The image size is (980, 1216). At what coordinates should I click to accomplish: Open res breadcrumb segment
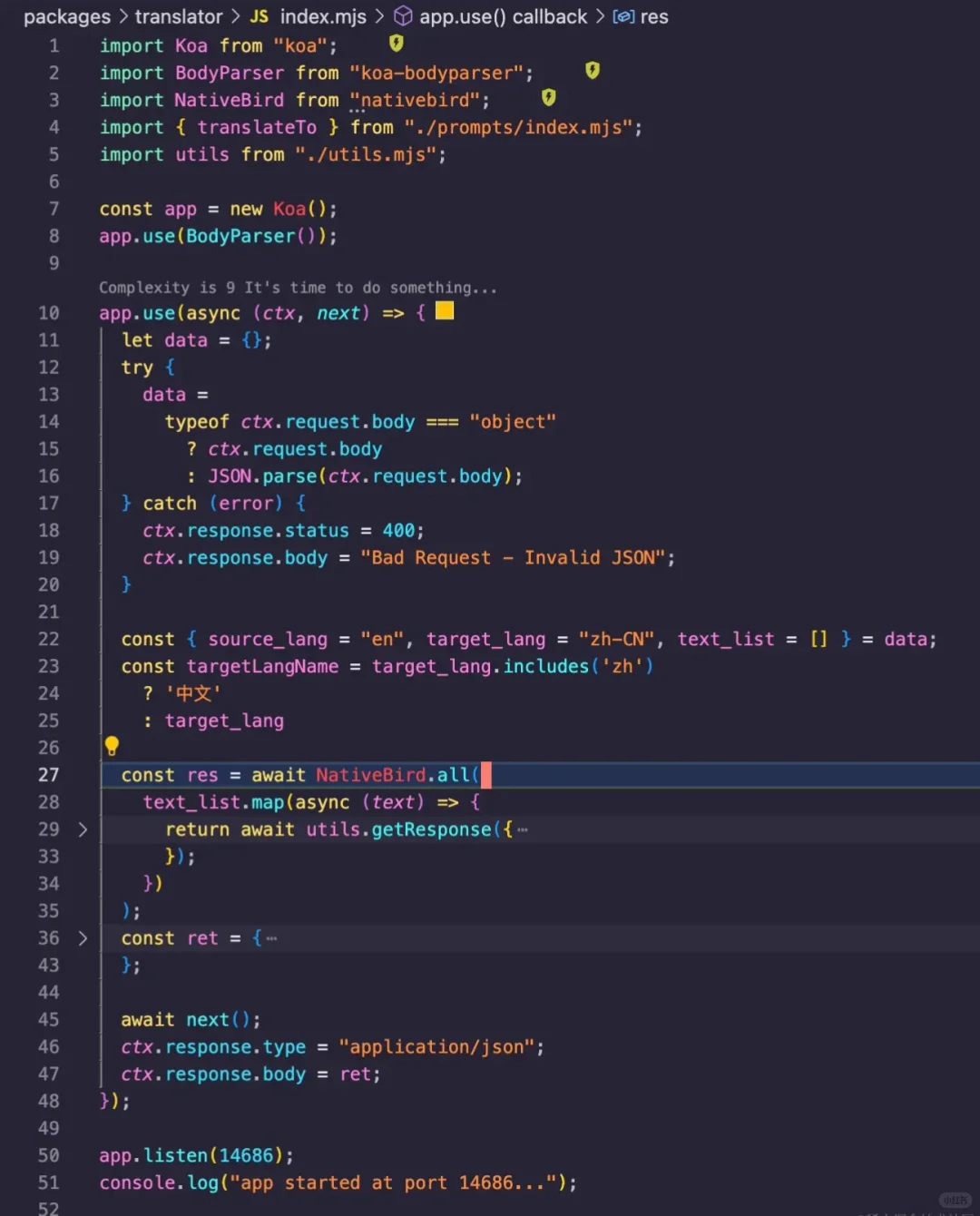click(654, 17)
